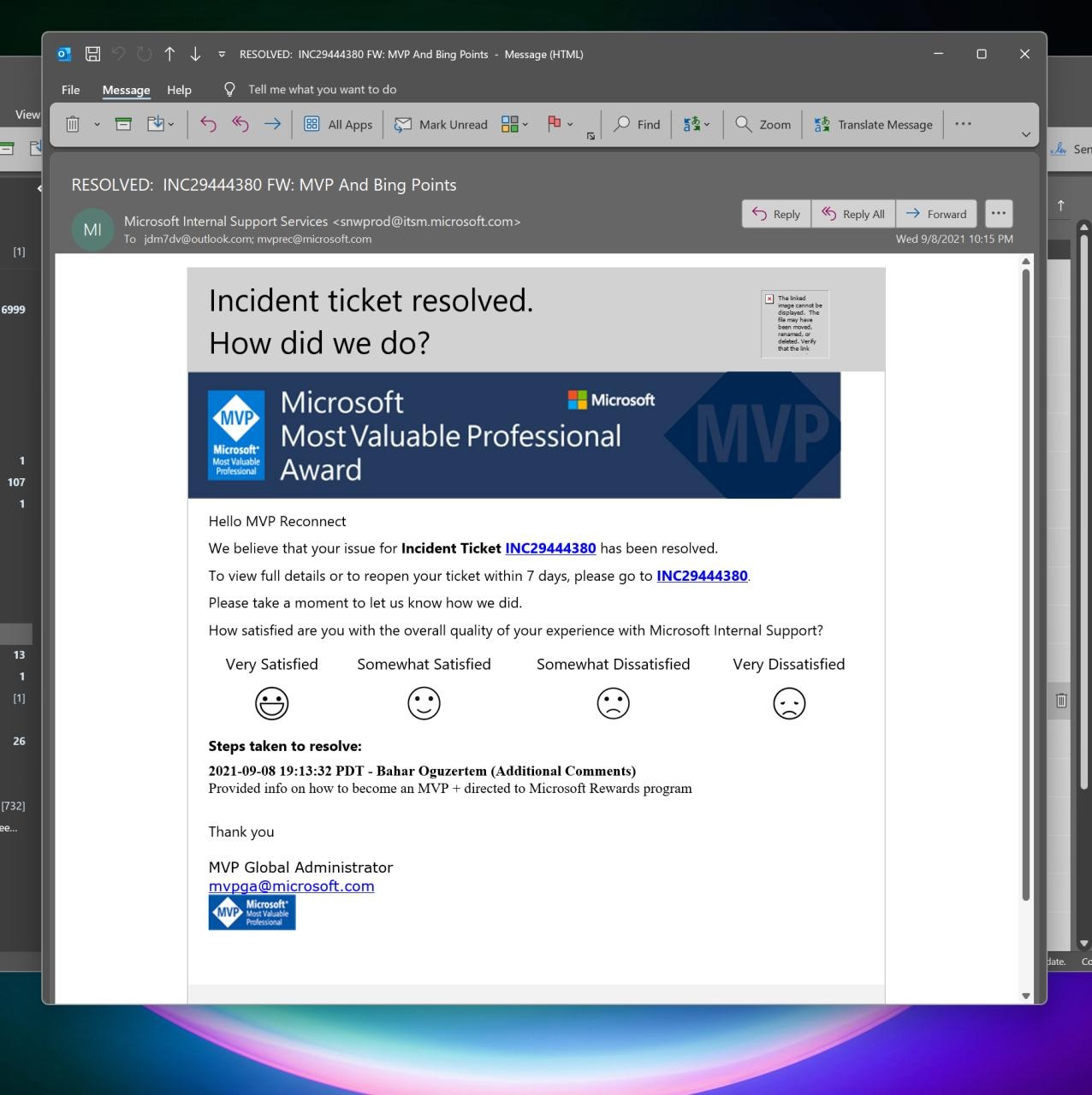Select the Somewhat Dissatisfied frowning face
The height and width of the screenshot is (1095, 1092).
(613, 703)
